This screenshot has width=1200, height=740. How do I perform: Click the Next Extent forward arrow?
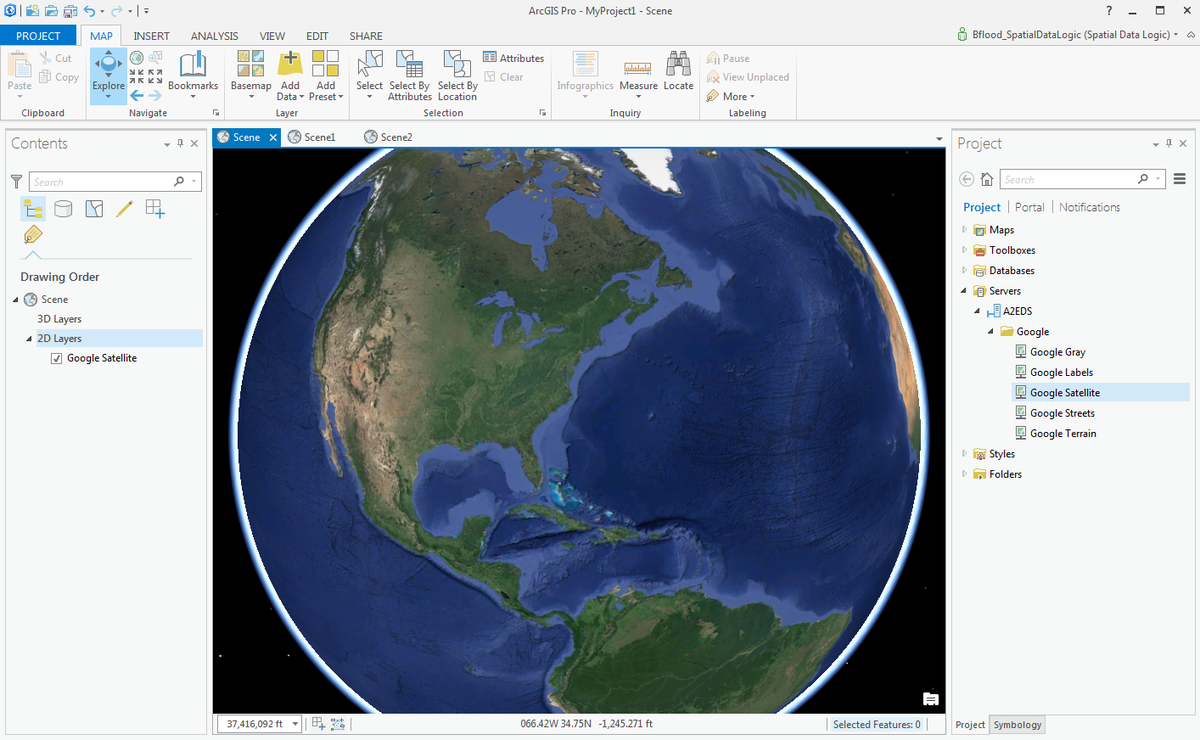pyautogui.click(x=155, y=95)
